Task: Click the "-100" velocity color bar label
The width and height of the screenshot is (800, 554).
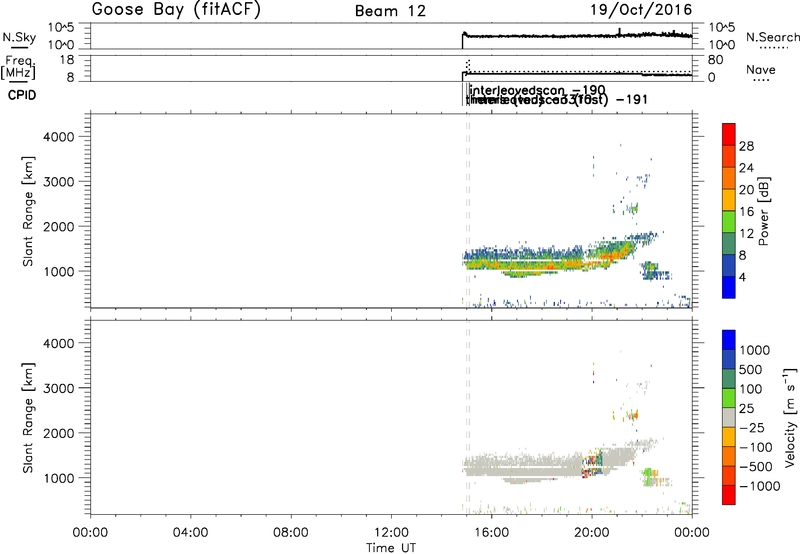Action: pyautogui.click(x=755, y=447)
